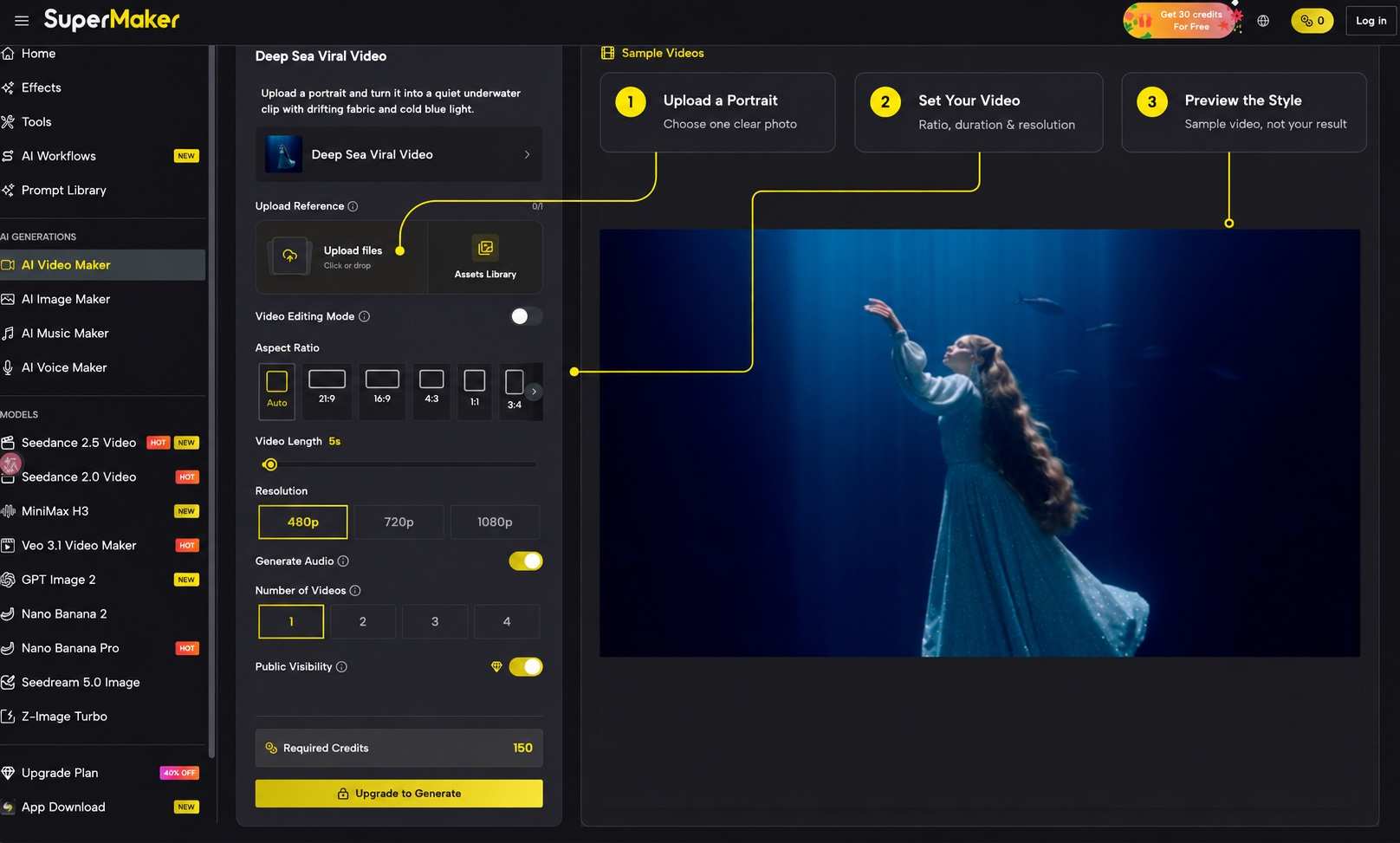Click the AI Voice Maker microphone icon
This screenshot has width=1400, height=843.
pos(8,367)
